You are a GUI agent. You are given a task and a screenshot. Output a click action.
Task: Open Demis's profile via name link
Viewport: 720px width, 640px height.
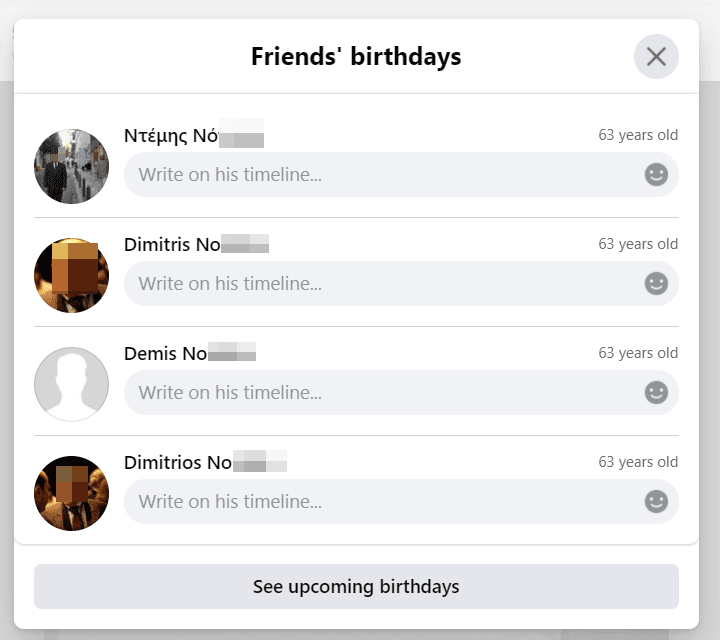click(x=190, y=354)
